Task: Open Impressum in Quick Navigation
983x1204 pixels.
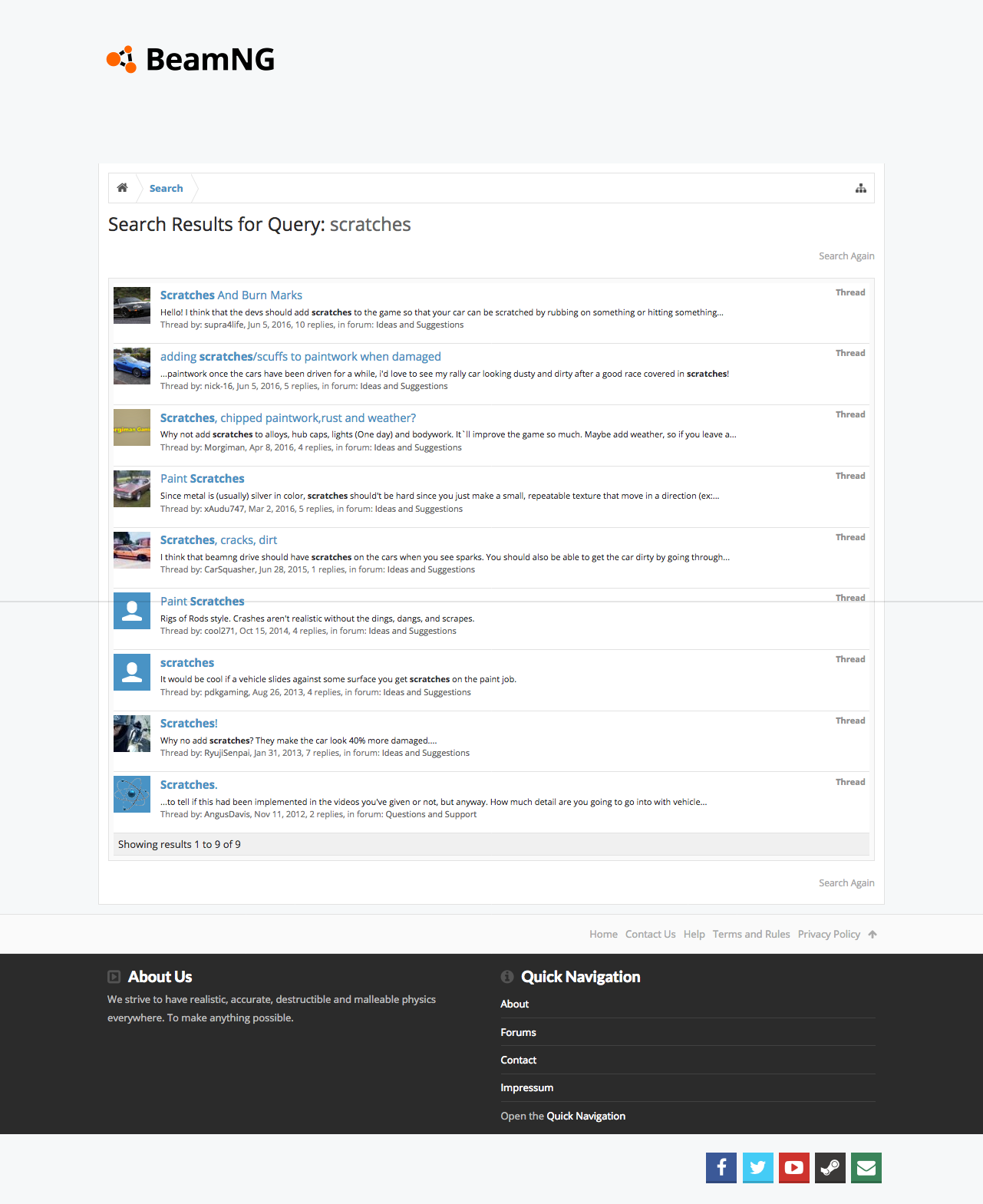Action: [526, 1087]
